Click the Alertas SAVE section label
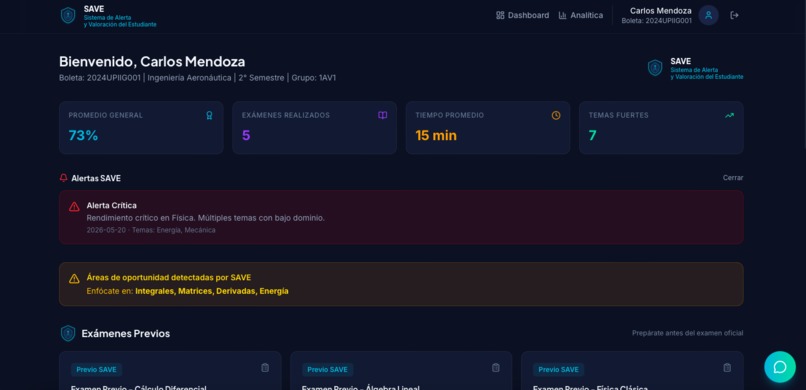The image size is (806, 390). click(x=96, y=178)
